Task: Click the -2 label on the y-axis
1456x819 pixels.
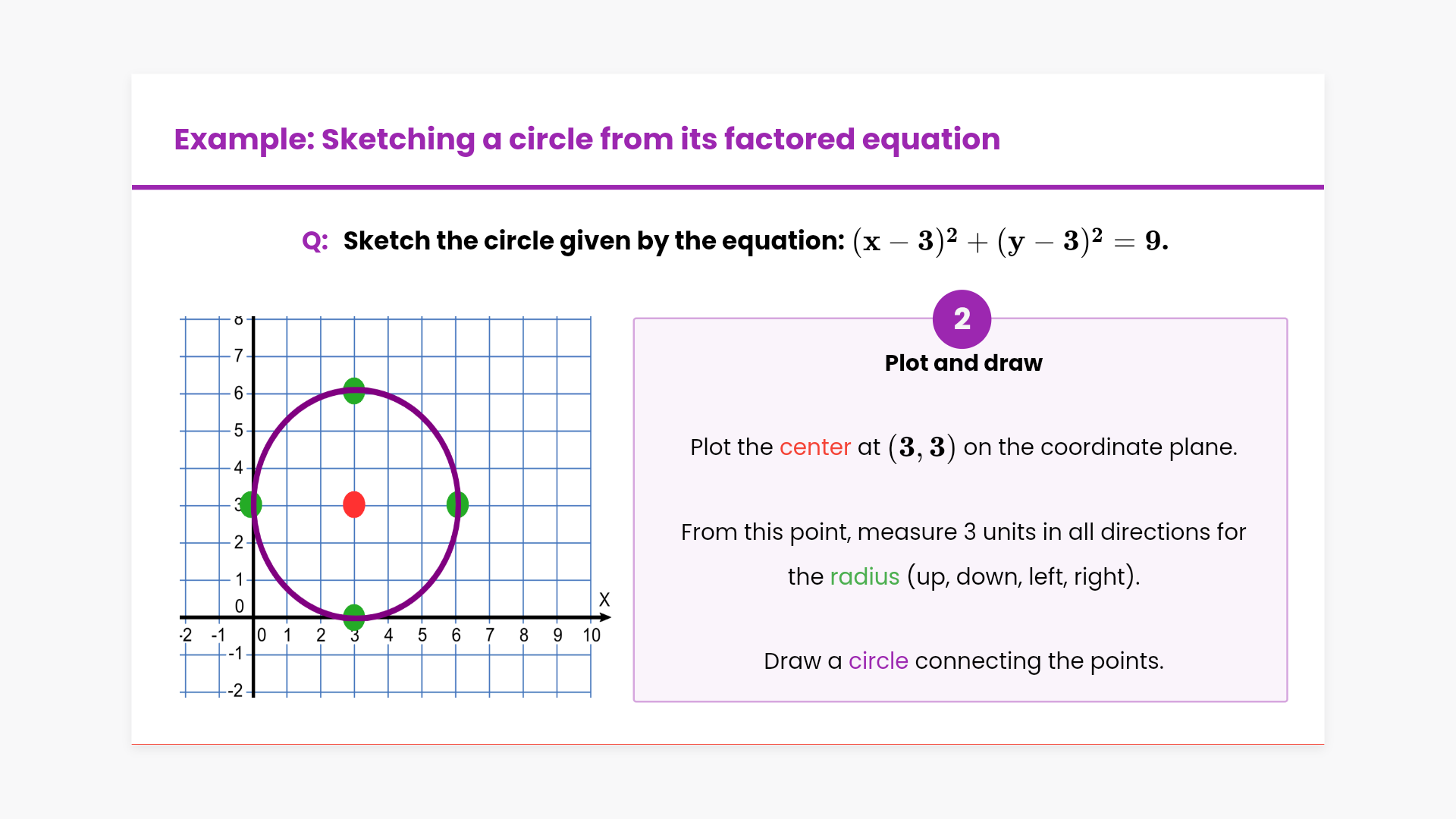Action: pos(236,691)
